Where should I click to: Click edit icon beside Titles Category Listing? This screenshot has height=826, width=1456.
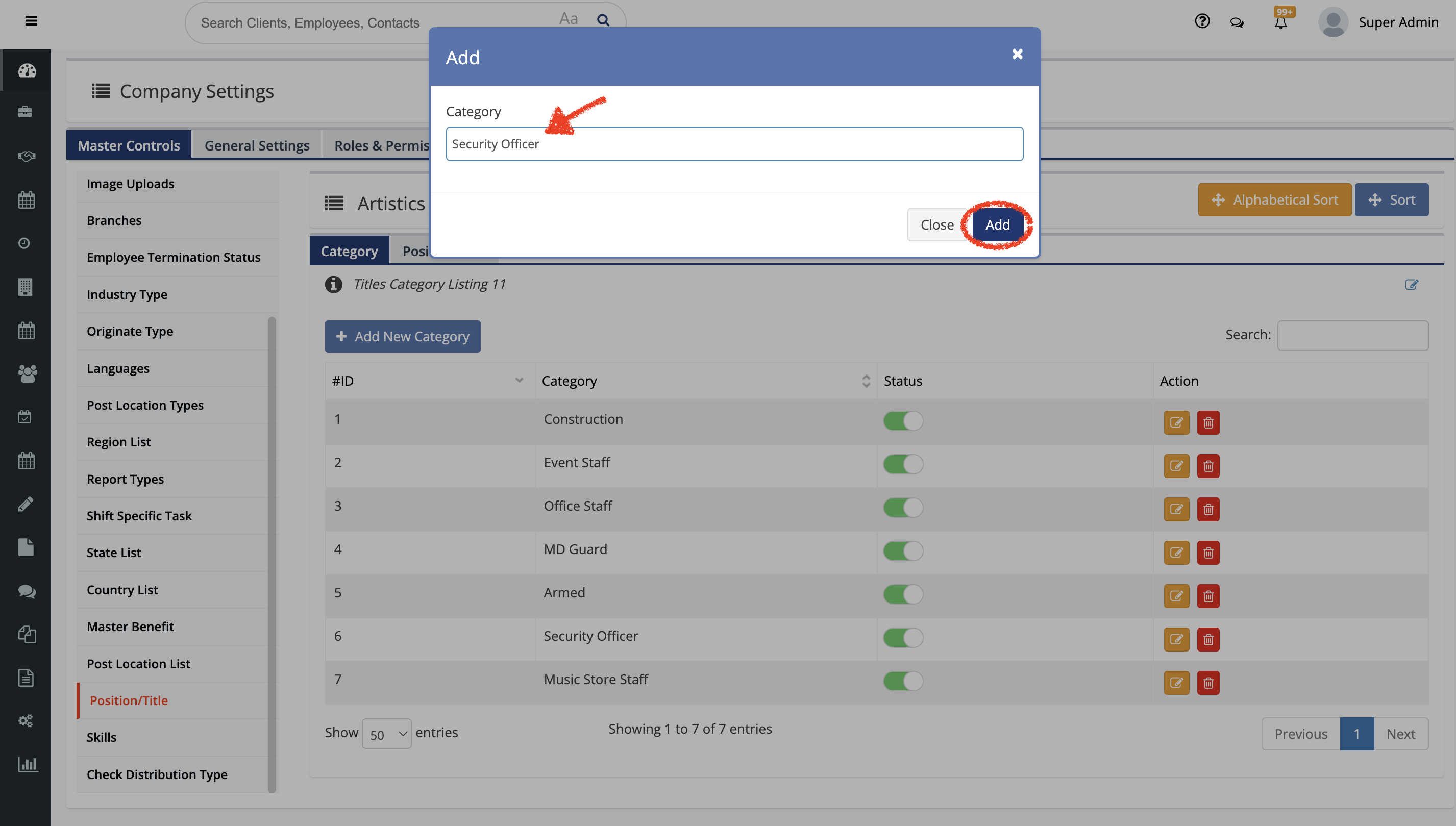[x=1411, y=284]
